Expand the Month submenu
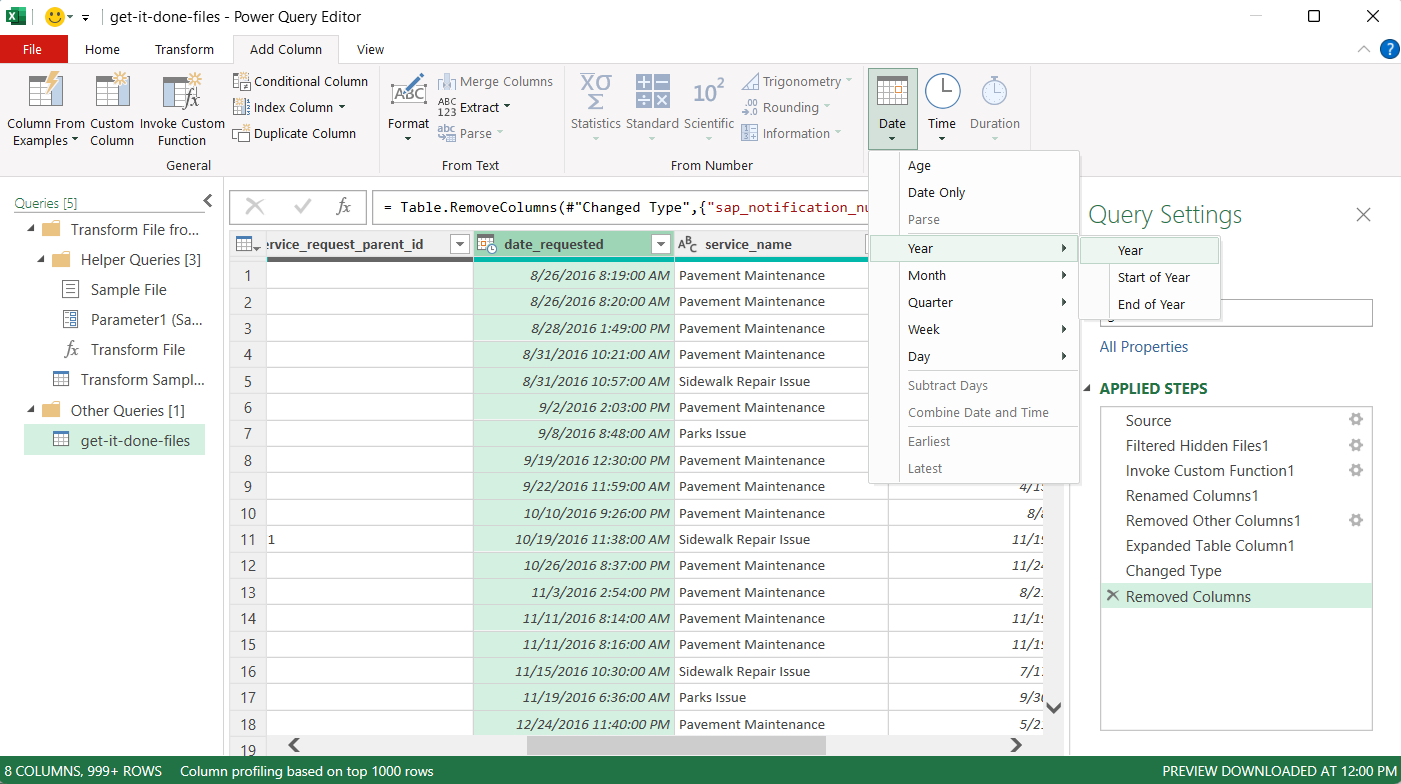The width and height of the screenshot is (1401, 784). [975, 275]
